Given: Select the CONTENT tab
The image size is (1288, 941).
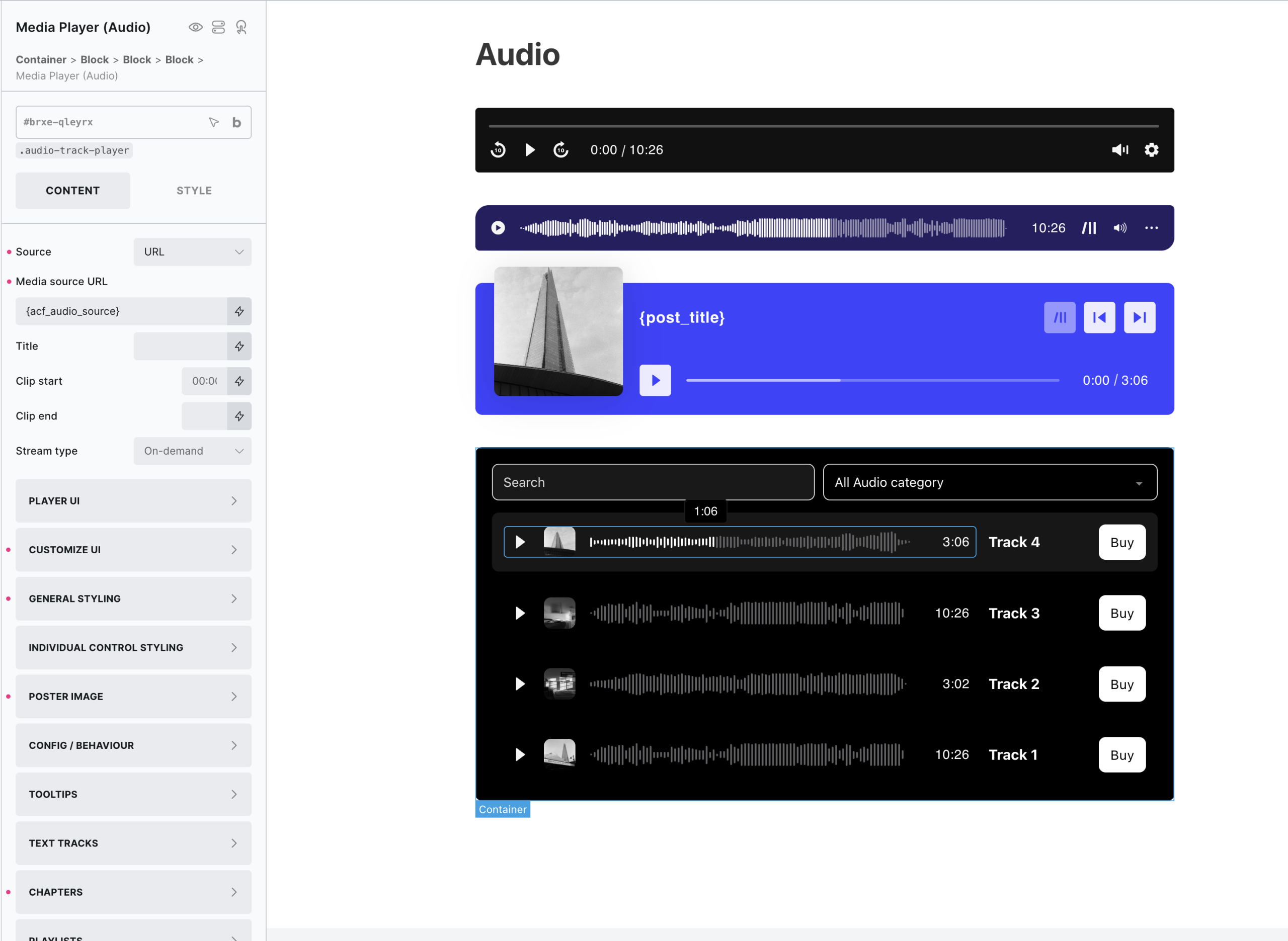Looking at the screenshot, I should point(72,191).
